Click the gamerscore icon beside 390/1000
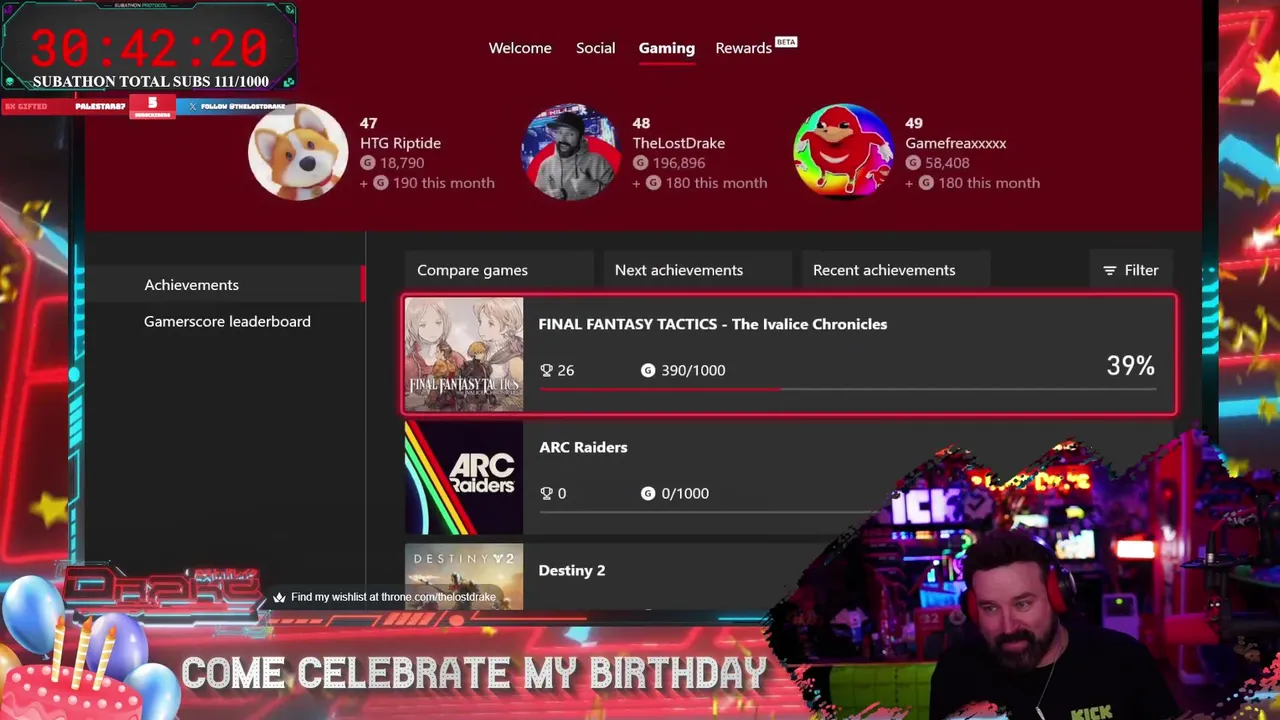The width and height of the screenshot is (1280, 720). point(648,370)
